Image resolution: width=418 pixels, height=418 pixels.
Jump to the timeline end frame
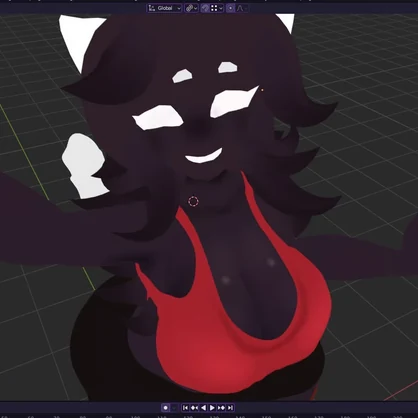(x=230, y=408)
